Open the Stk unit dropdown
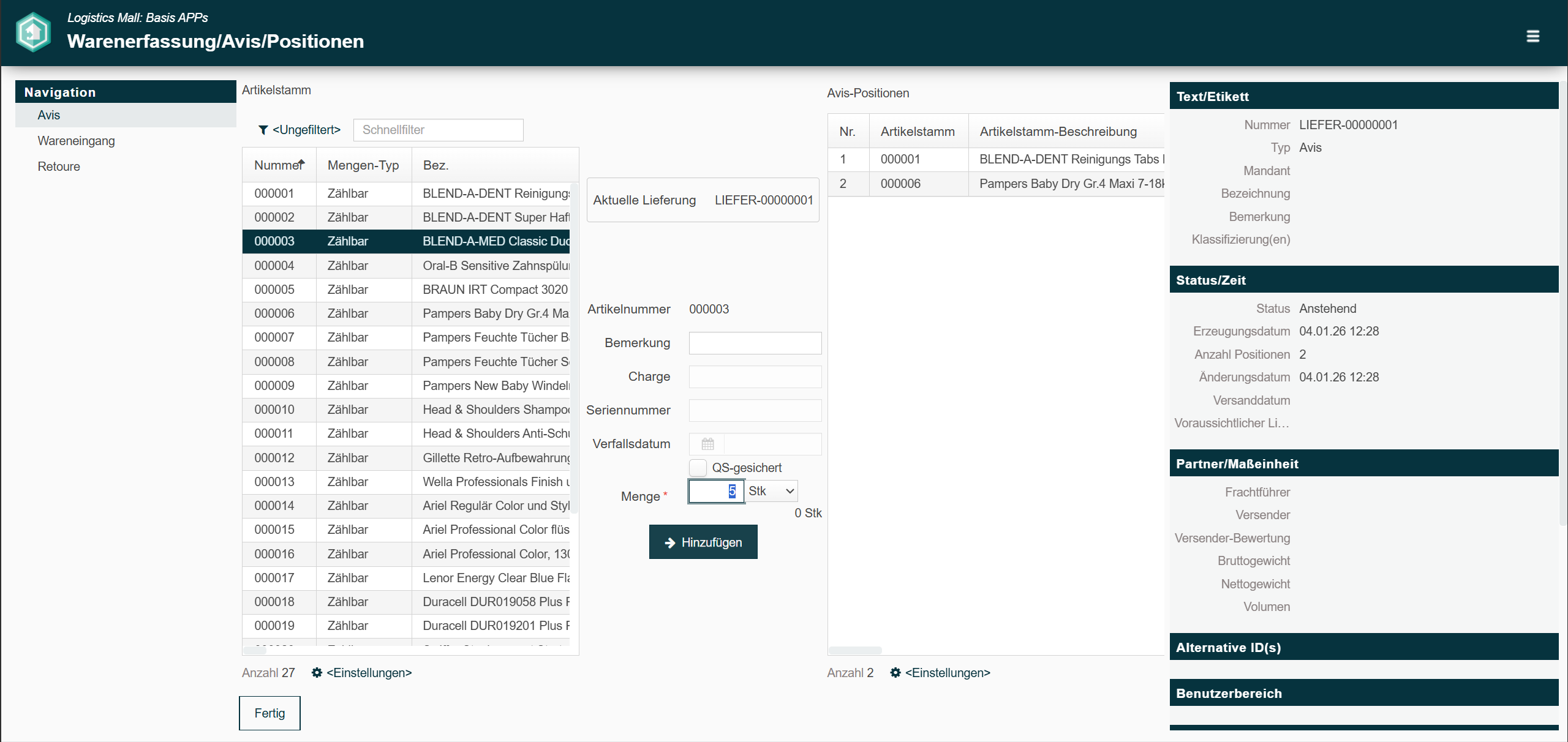Image resolution: width=1568 pixels, height=742 pixels. point(771,491)
